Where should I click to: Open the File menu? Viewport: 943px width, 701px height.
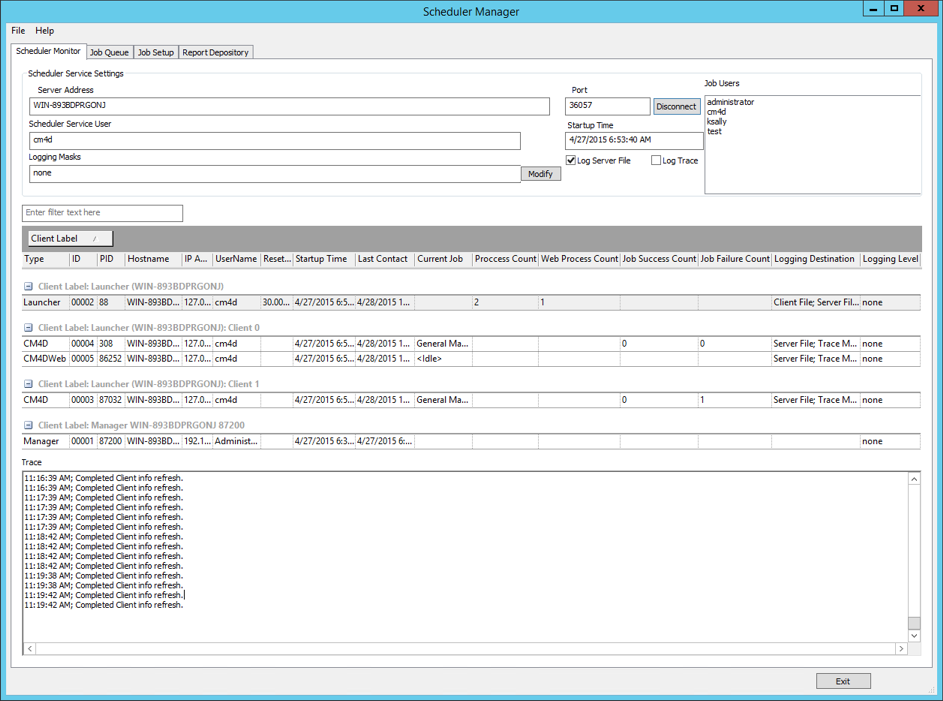coord(18,31)
